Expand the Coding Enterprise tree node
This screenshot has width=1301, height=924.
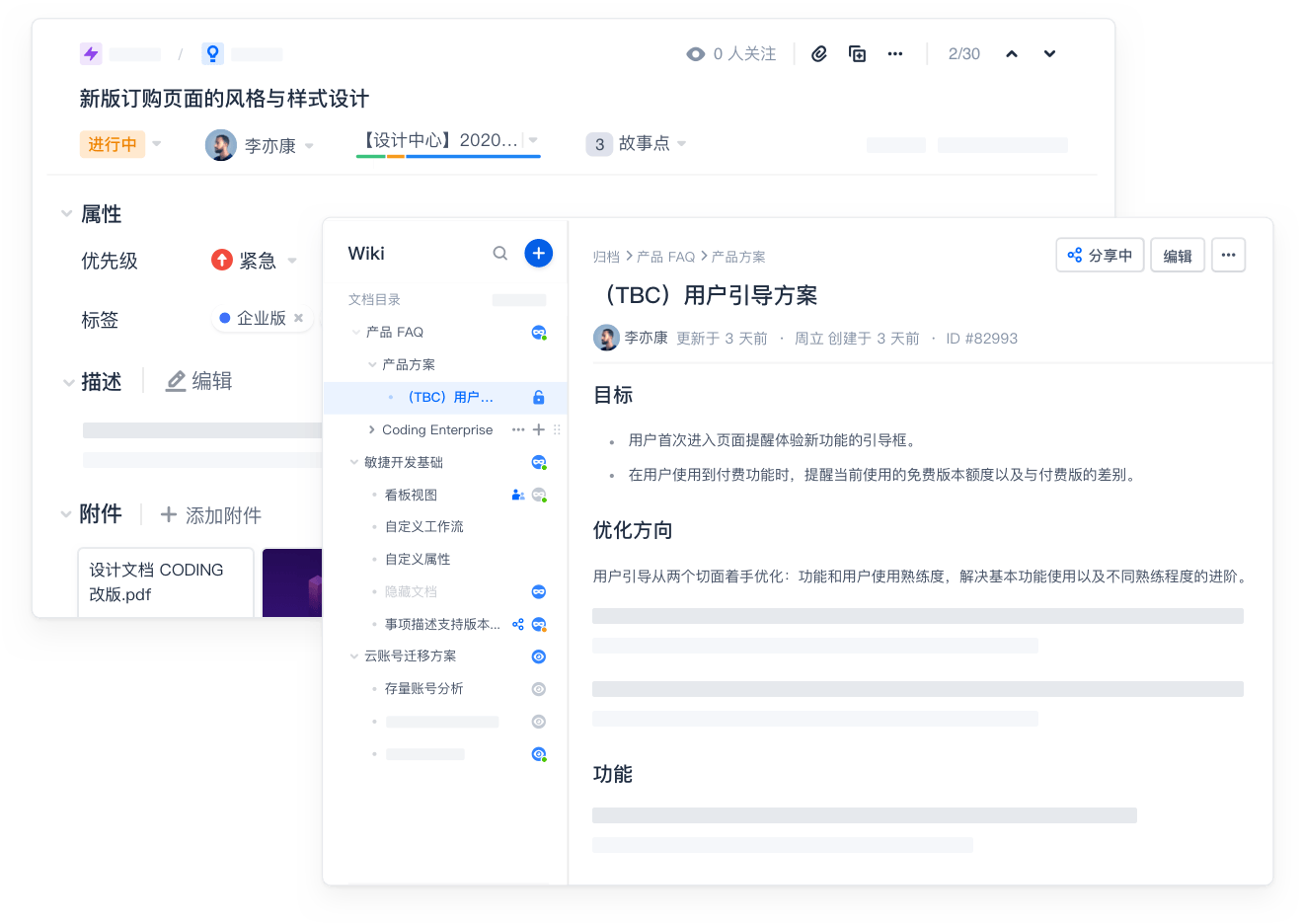click(x=371, y=429)
